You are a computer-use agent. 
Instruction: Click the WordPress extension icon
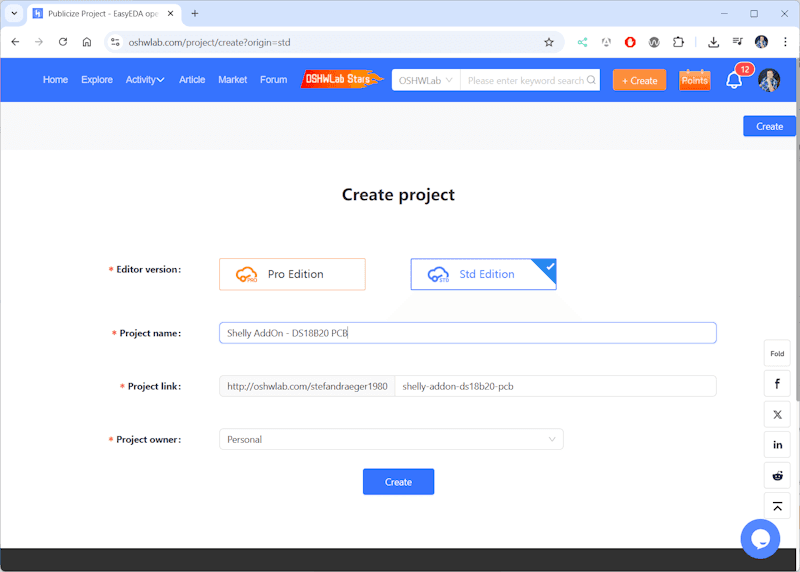(654, 42)
